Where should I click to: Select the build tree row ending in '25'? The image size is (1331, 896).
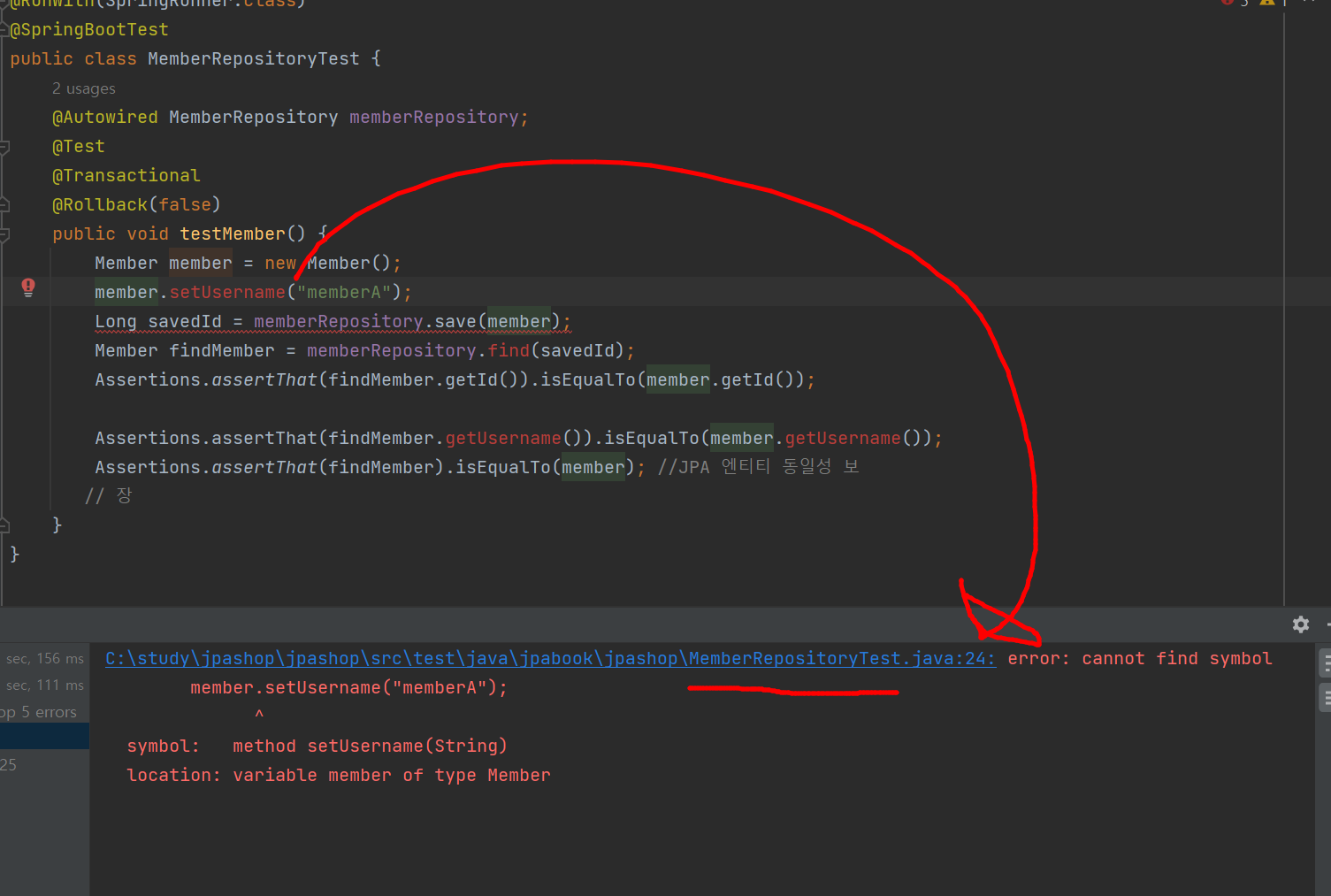[44, 764]
